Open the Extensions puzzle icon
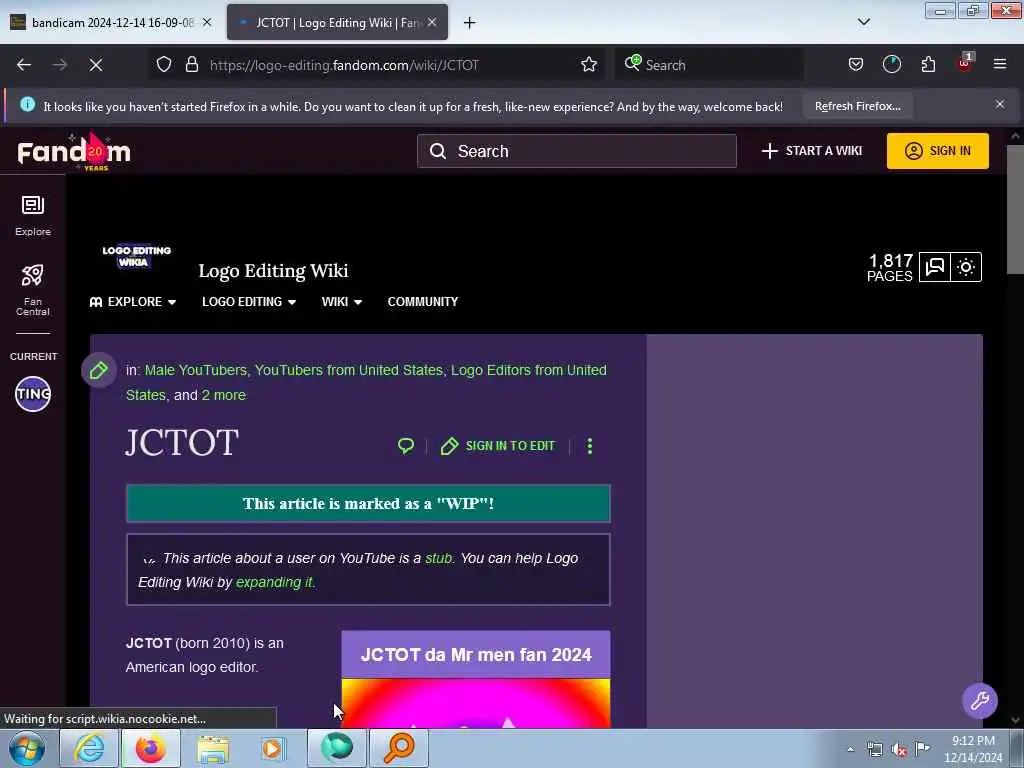Viewport: 1024px width, 768px height. pos(928,65)
